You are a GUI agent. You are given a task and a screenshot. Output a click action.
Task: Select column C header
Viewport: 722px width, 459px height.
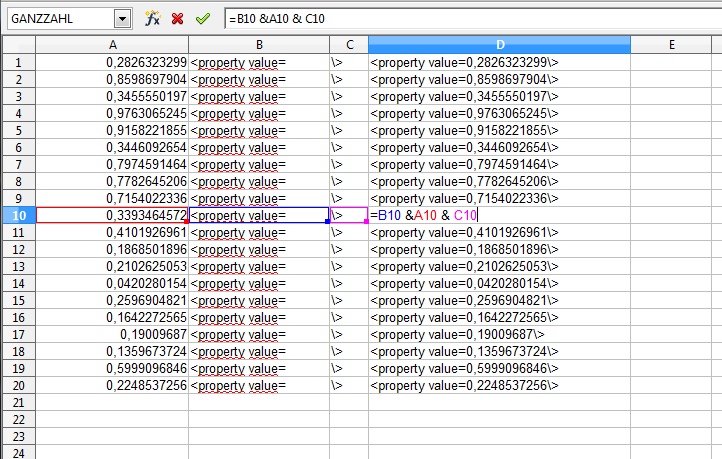tap(349, 44)
